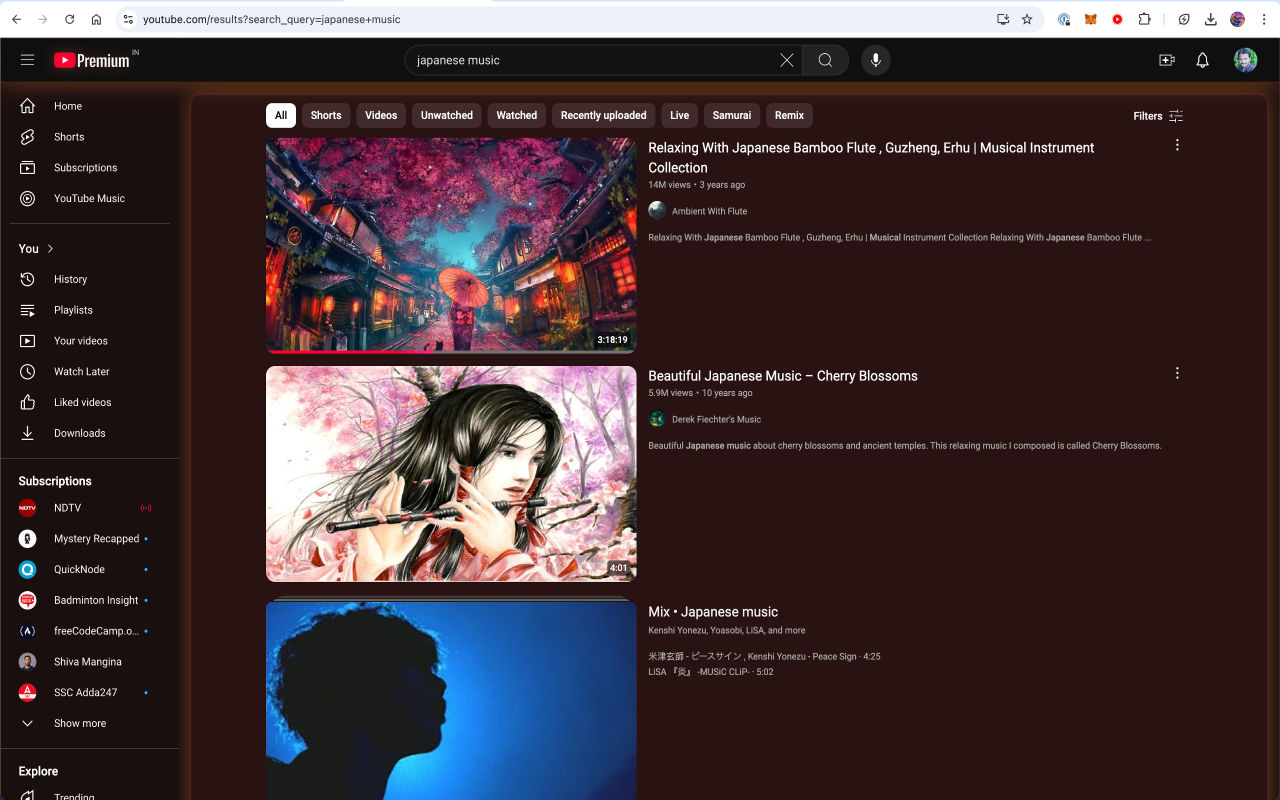
Task: Click the Kenshi Yonezu - Peace Sign track line
Action: coord(764,657)
